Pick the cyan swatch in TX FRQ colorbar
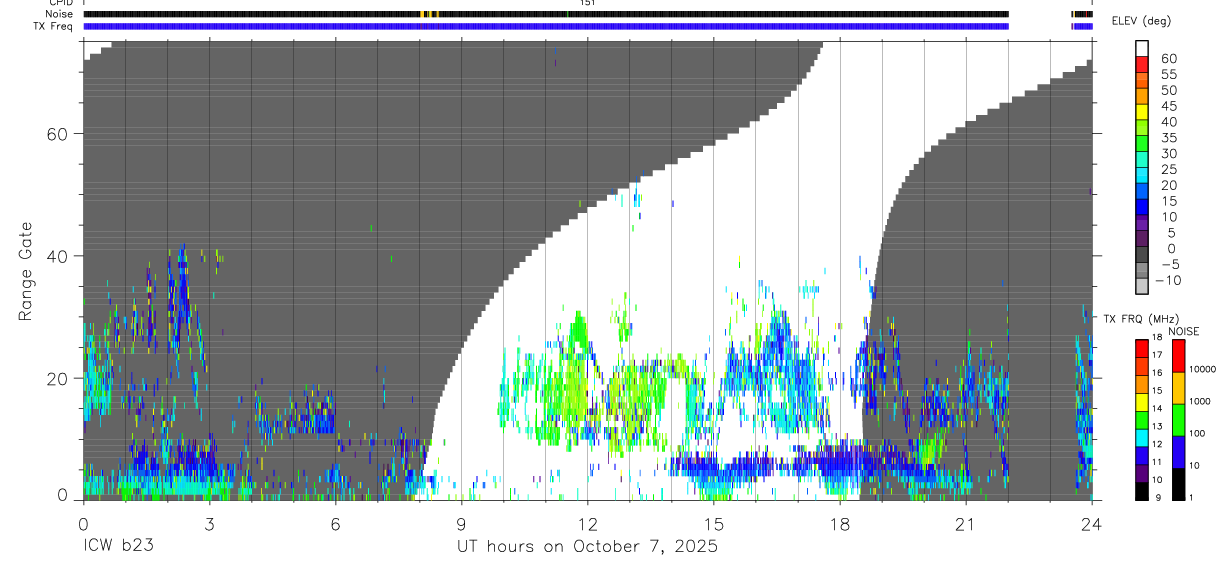The image size is (1228, 567). [1142, 439]
